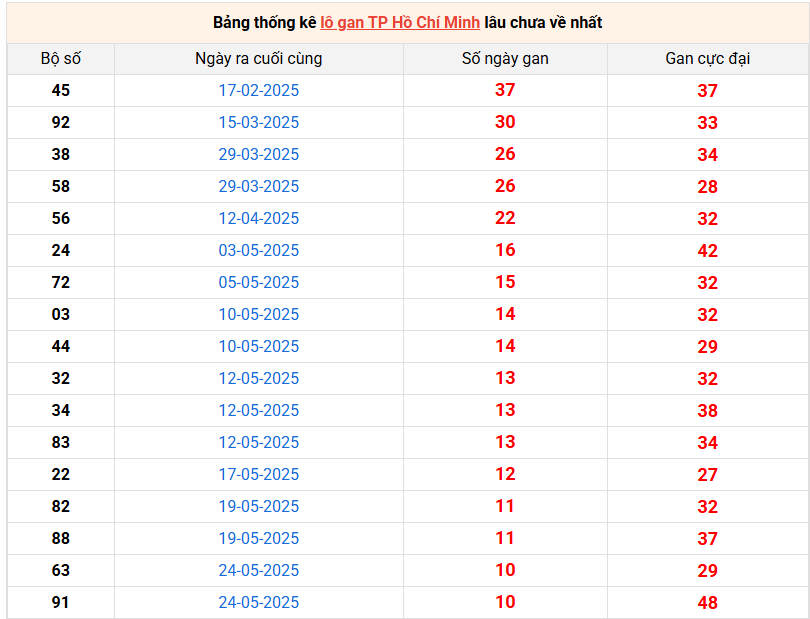Click Gan cực đại value 48 for number 91
Viewport: 810px width, 619px height.
(707, 602)
